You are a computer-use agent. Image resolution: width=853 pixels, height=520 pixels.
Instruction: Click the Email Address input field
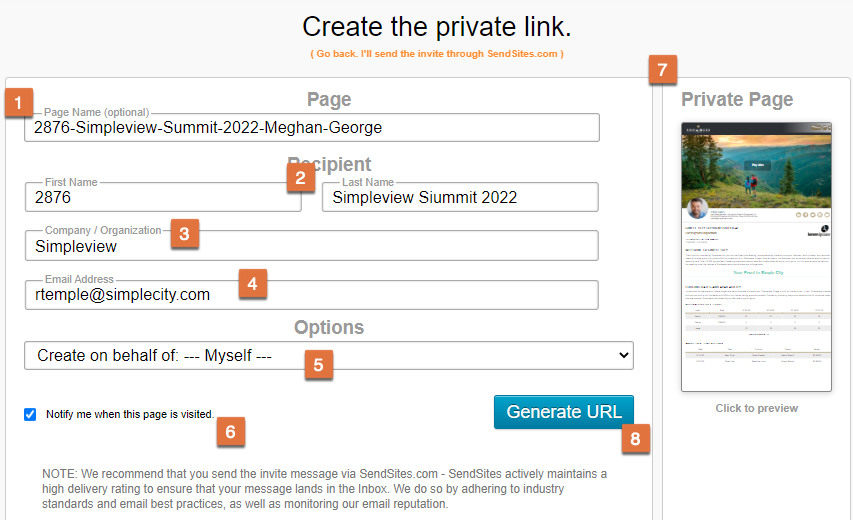312,295
